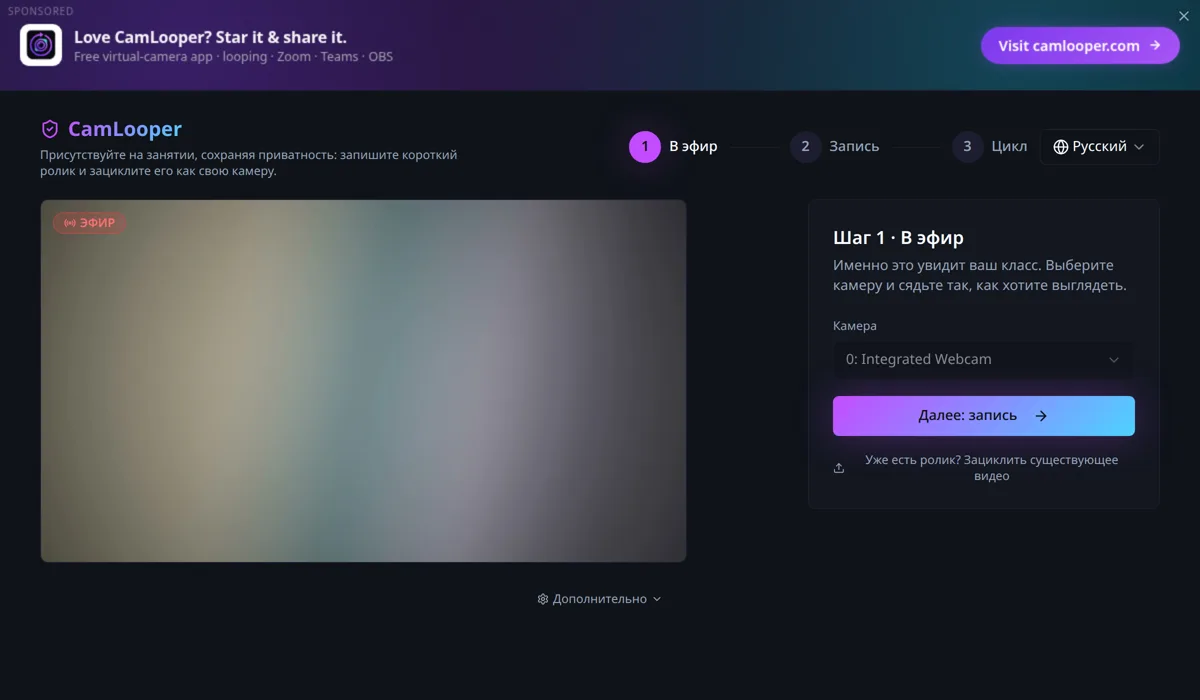The height and width of the screenshot is (700, 1200).
Task: Click the CamLooper shield logo icon
Action: [50, 129]
